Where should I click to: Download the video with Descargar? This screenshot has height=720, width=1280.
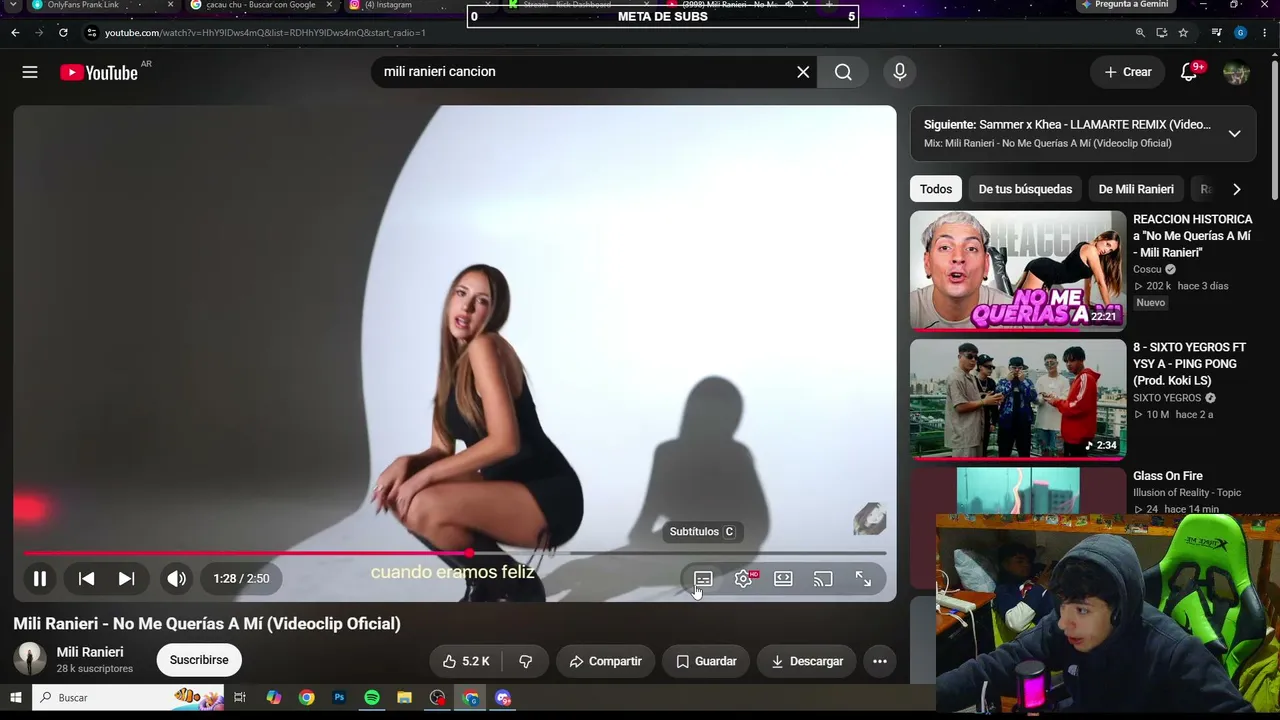point(807,661)
